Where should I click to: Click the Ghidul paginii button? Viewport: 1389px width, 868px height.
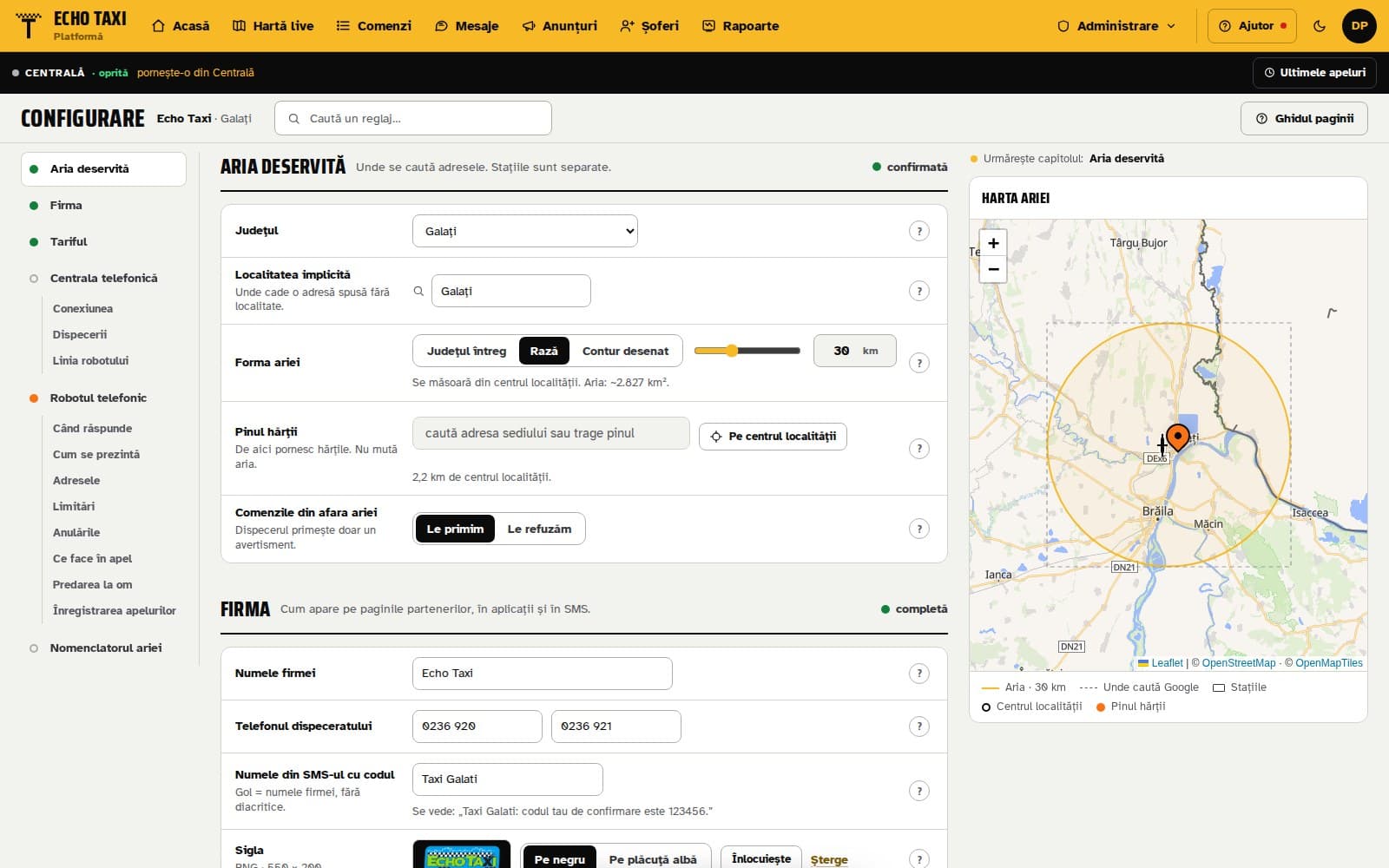tap(1304, 118)
